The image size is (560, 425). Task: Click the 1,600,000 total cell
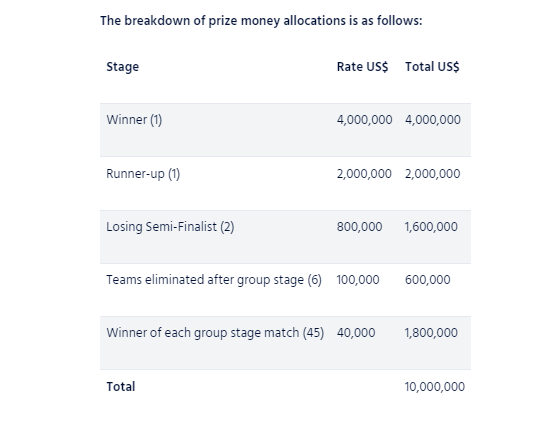[431, 227]
